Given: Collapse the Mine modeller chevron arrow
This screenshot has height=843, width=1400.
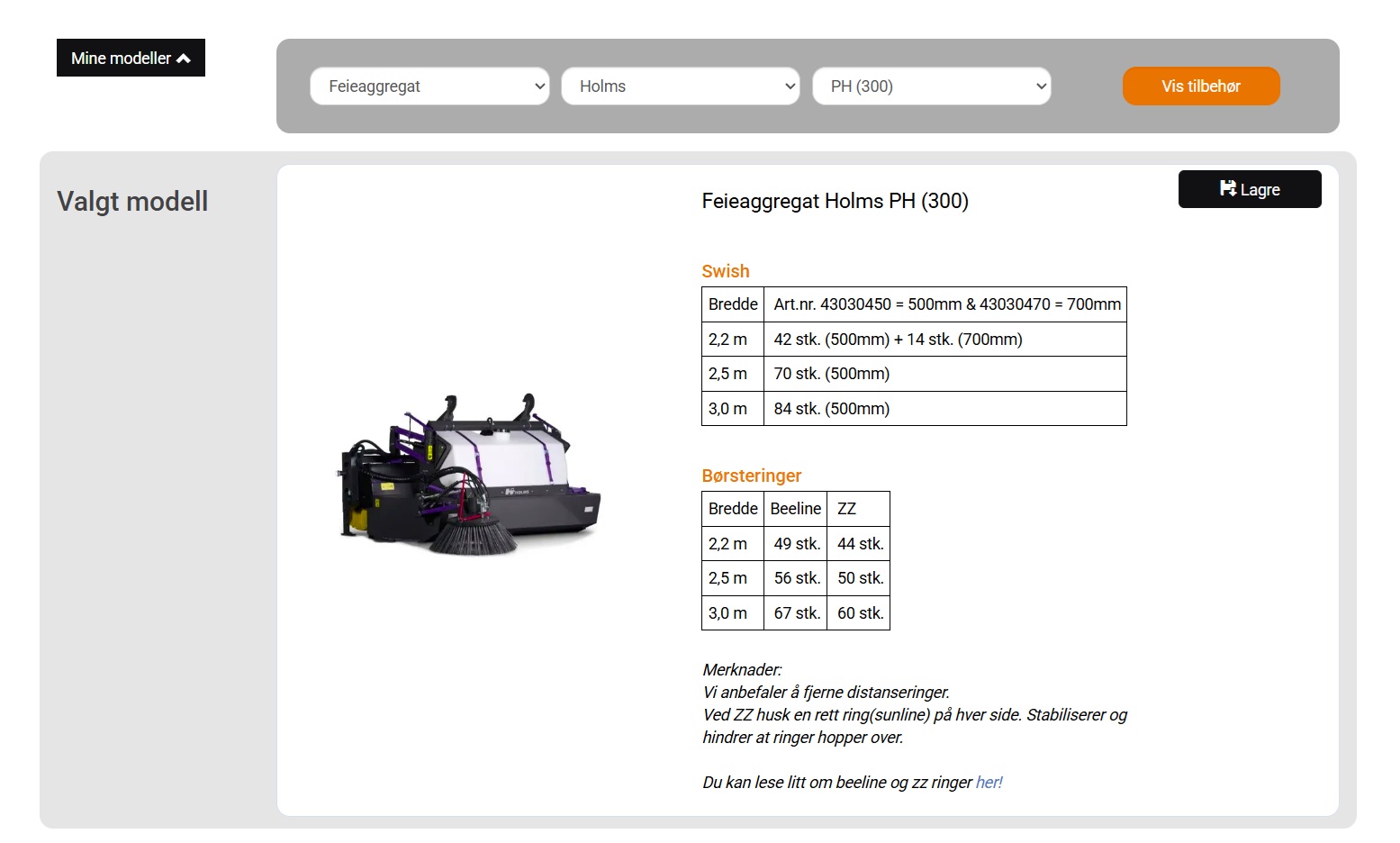Looking at the screenshot, I should 184,59.
